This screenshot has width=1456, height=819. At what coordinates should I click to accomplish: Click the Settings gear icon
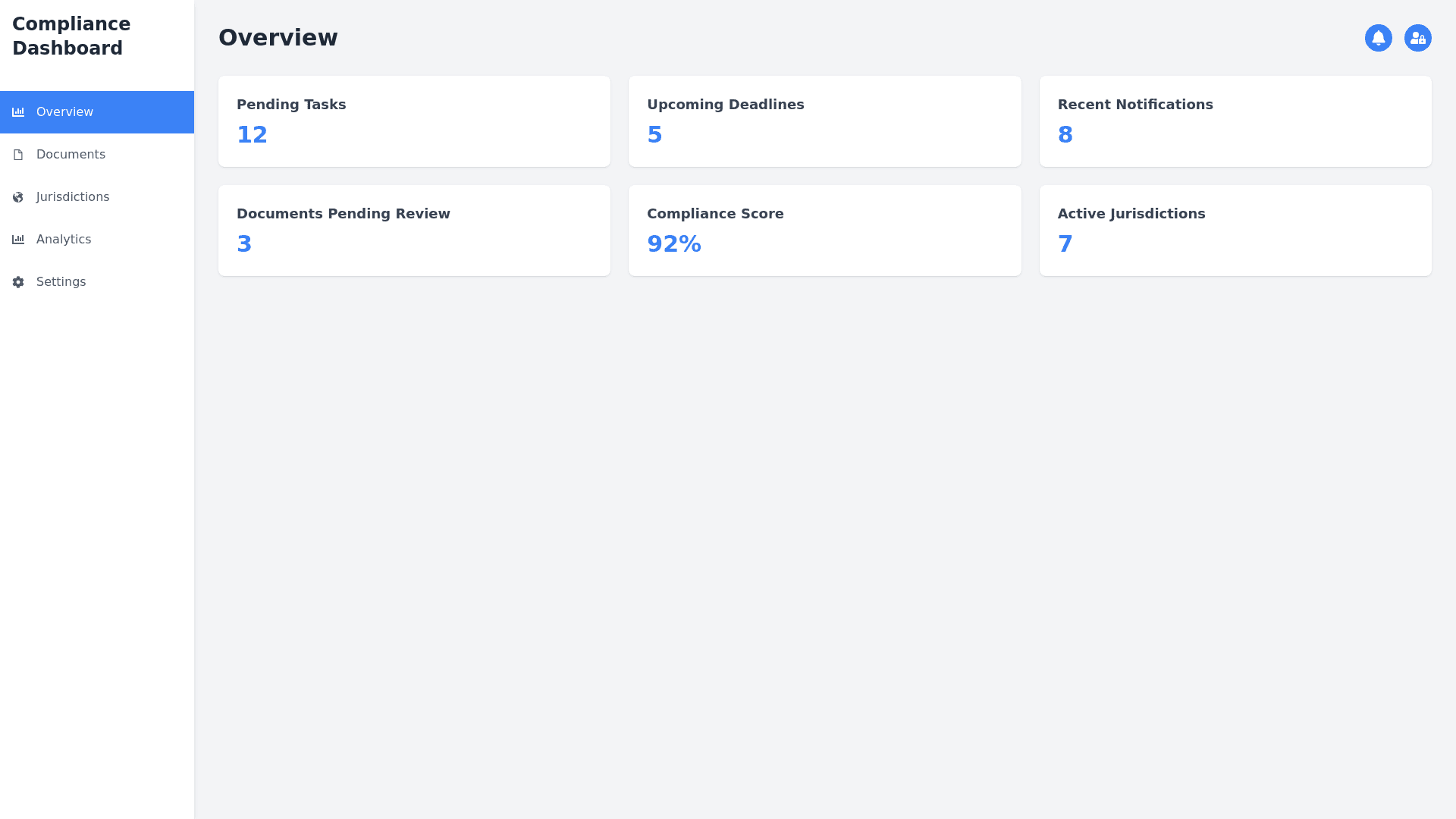pyautogui.click(x=18, y=282)
